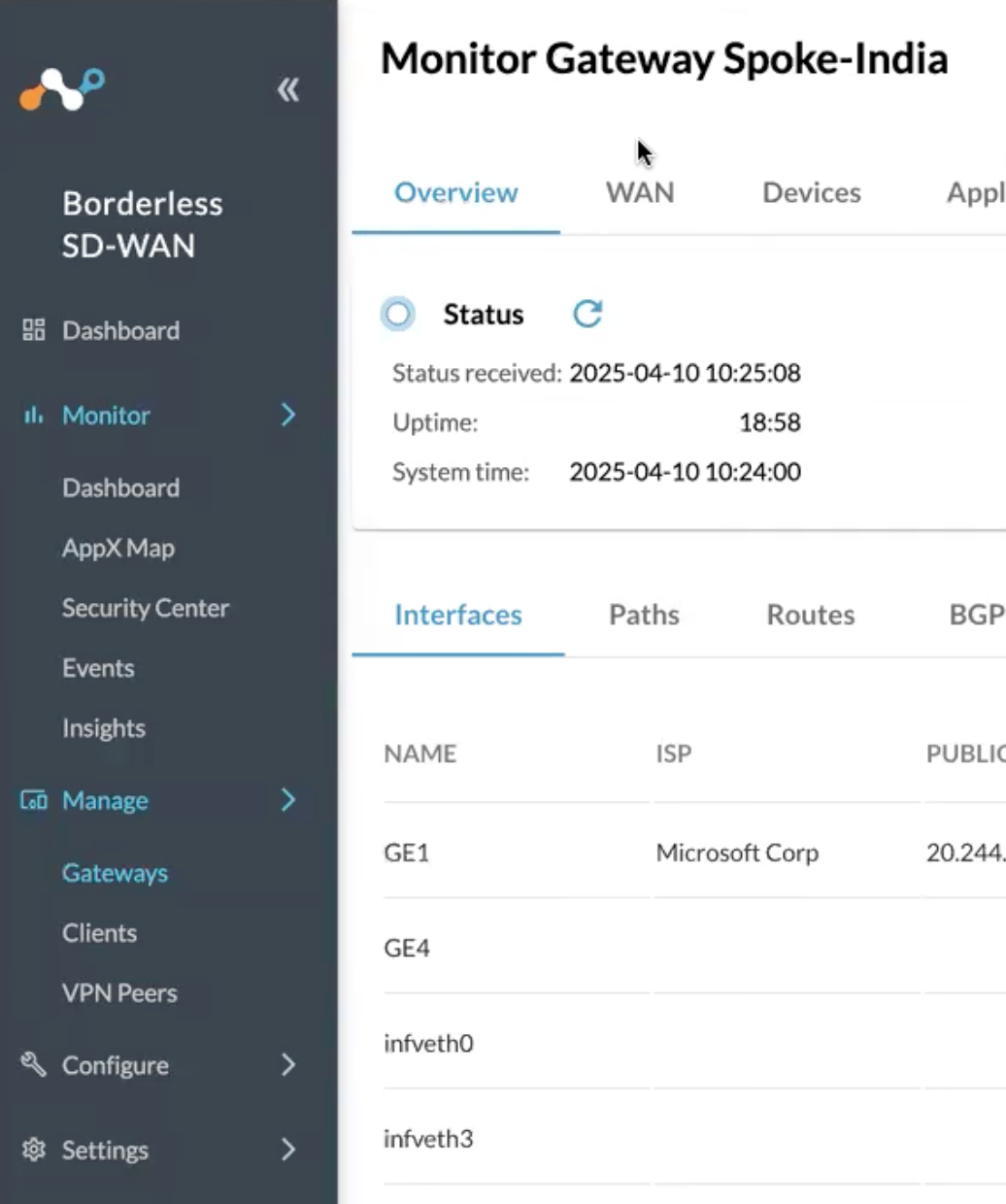Open the Monitor menu label
Screen dimensions: 1006x1204
(x=106, y=416)
